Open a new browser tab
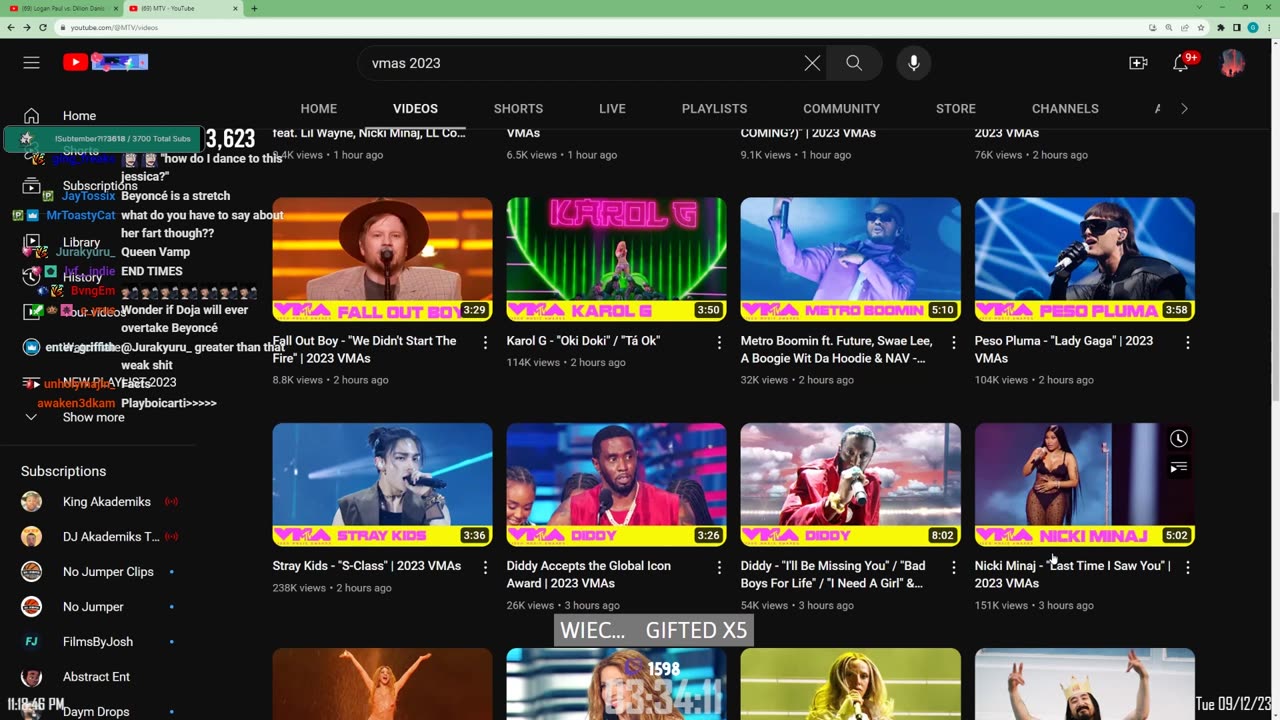Viewport: 1280px width, 720px height. [x=254, y=8]
